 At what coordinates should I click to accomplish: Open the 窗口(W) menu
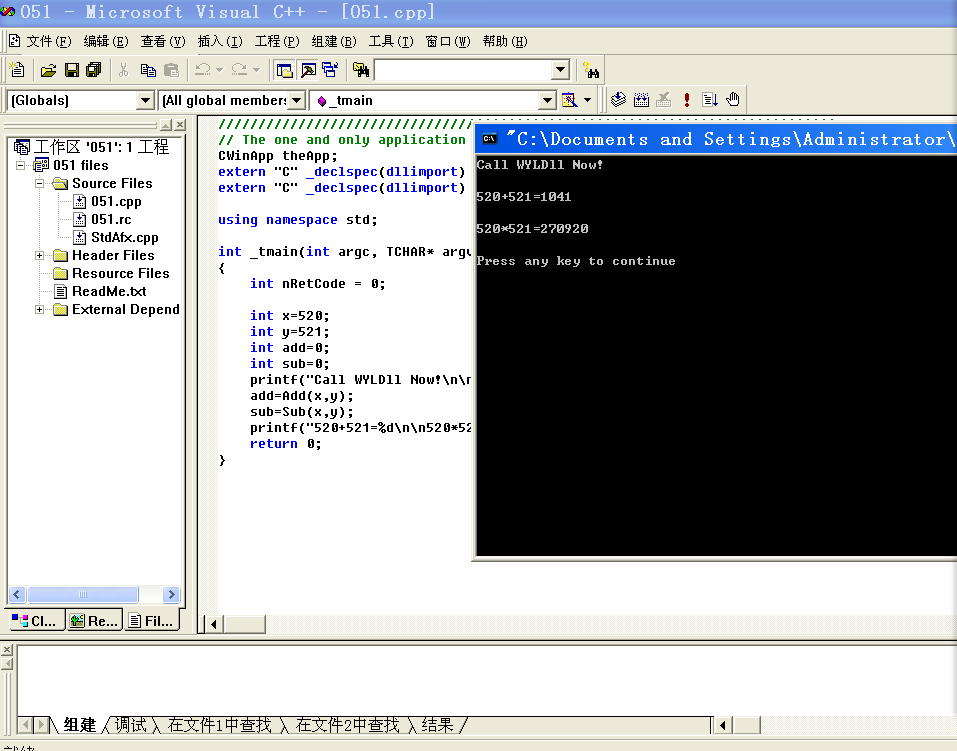(448, 42)
